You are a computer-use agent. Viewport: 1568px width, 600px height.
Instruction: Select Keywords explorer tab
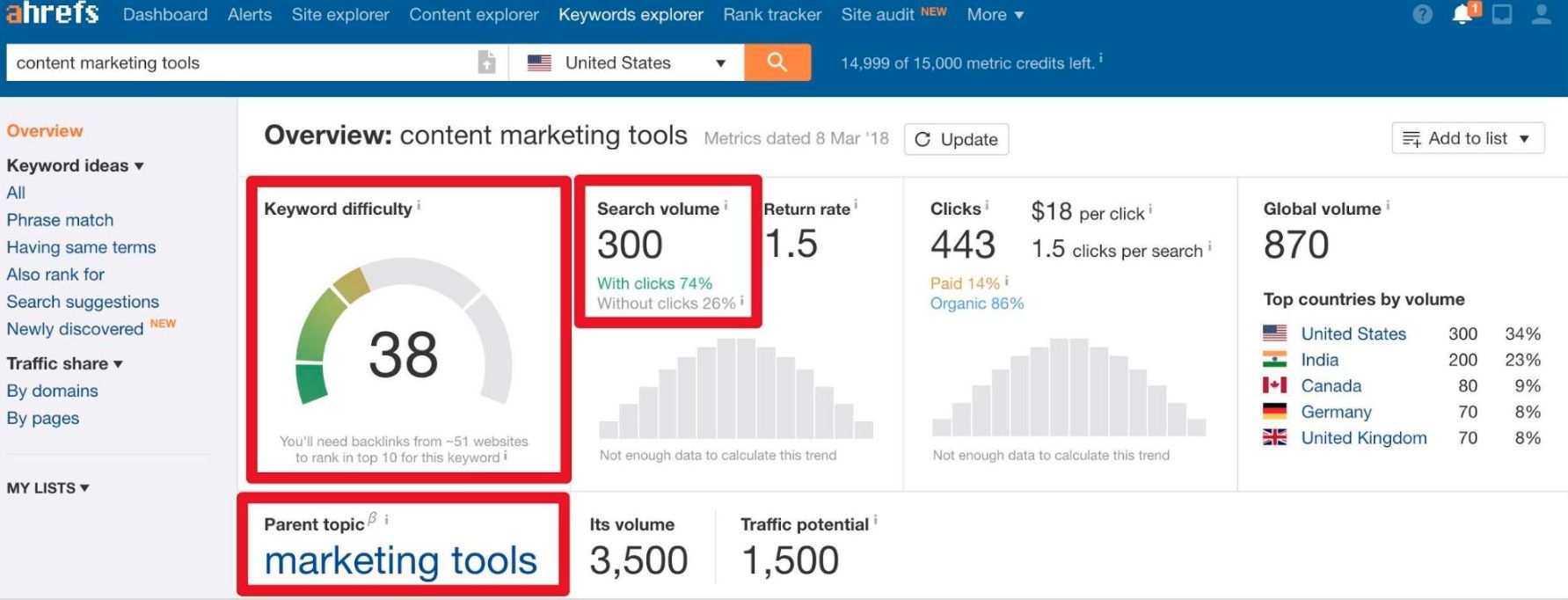point(631,15)
